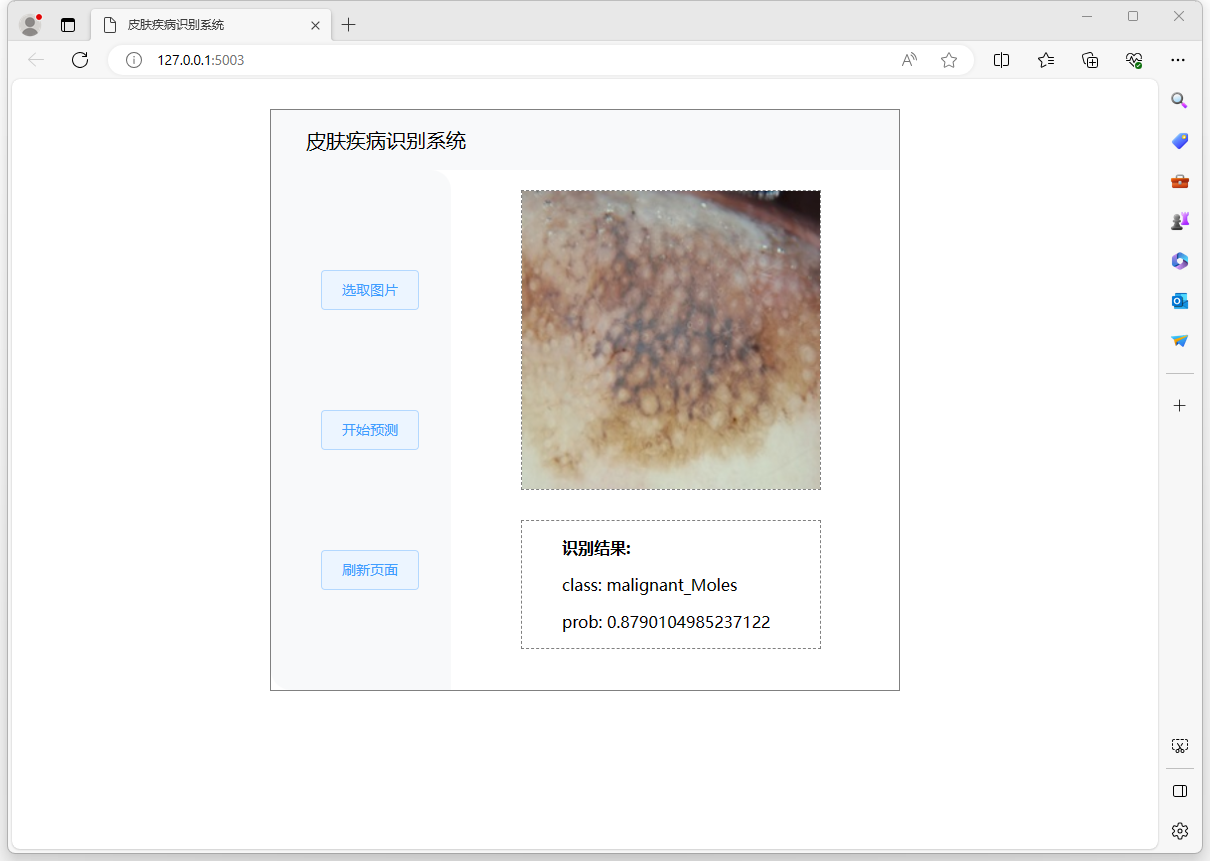Reload the page with refresh icon
Viewport: 1210px width, 861px height.
pos(80,60)
